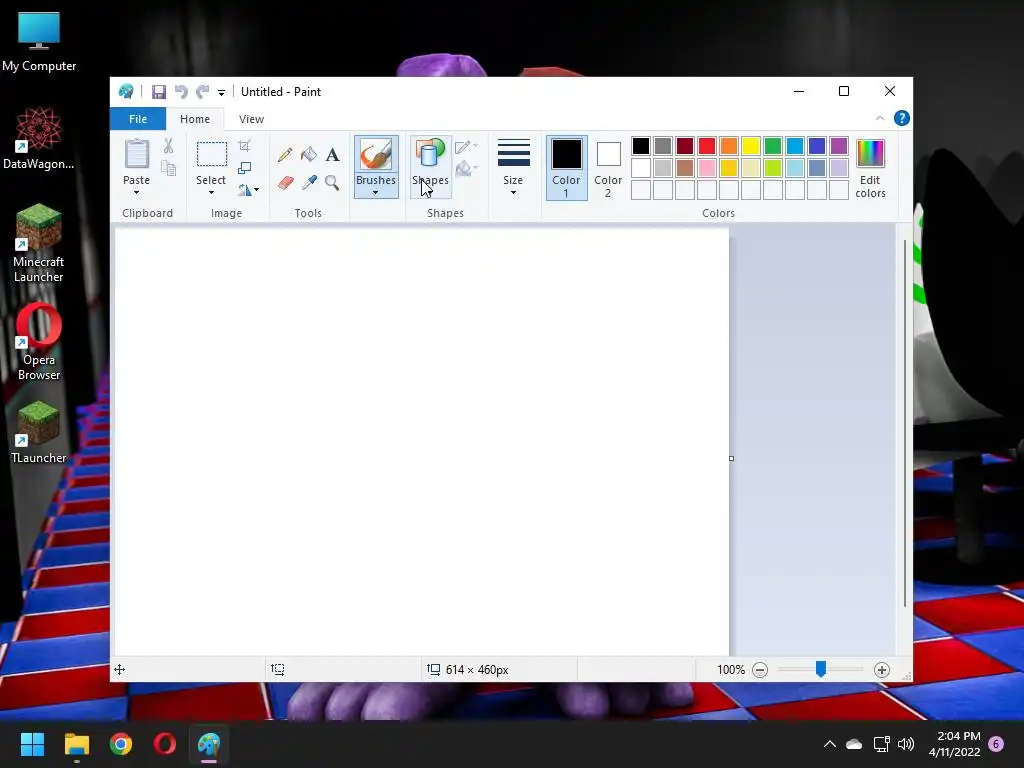Screen dimensions: 1024x768
Task: Switch to the View tab
Action: tap(251, 119)
